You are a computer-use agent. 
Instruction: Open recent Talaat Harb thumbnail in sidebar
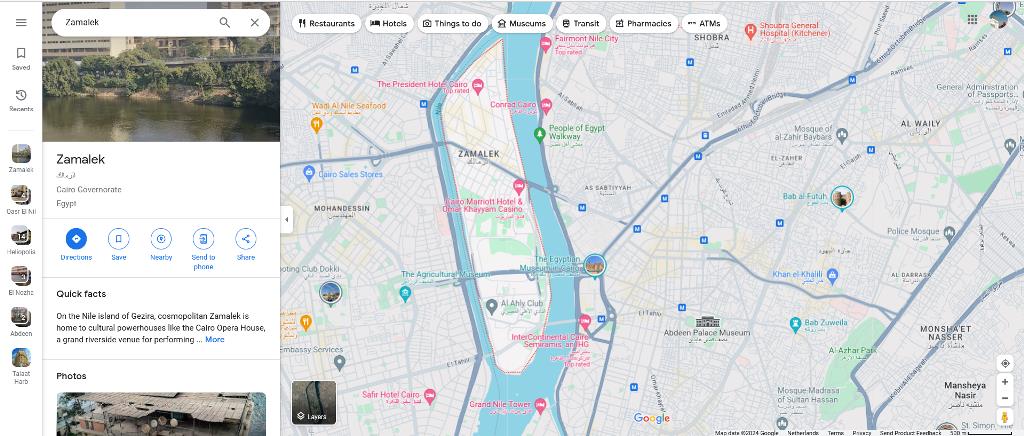(21, 366)
